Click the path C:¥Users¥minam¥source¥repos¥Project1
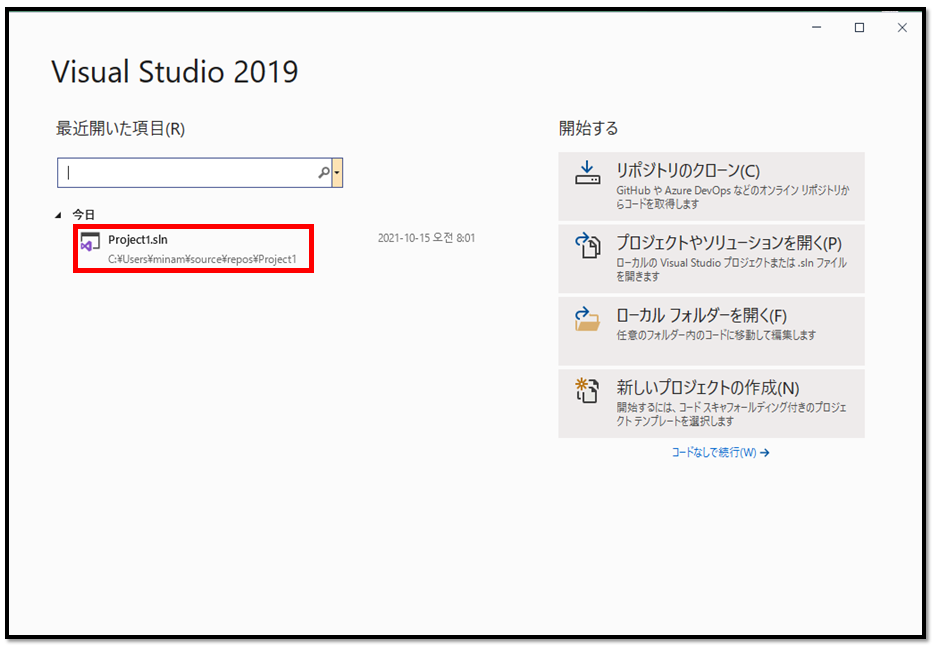This screenshot has height=645, width=932. point(202,259)
